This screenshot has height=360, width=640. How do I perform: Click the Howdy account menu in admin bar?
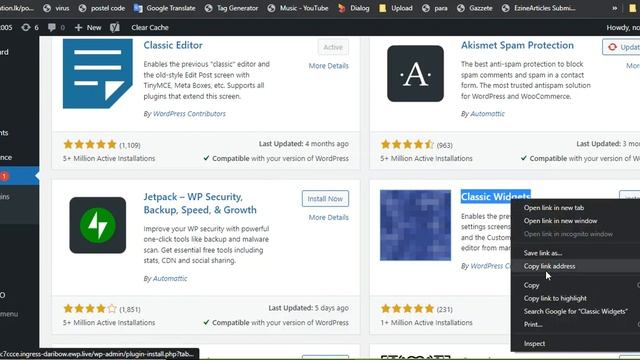click(623, 27)
